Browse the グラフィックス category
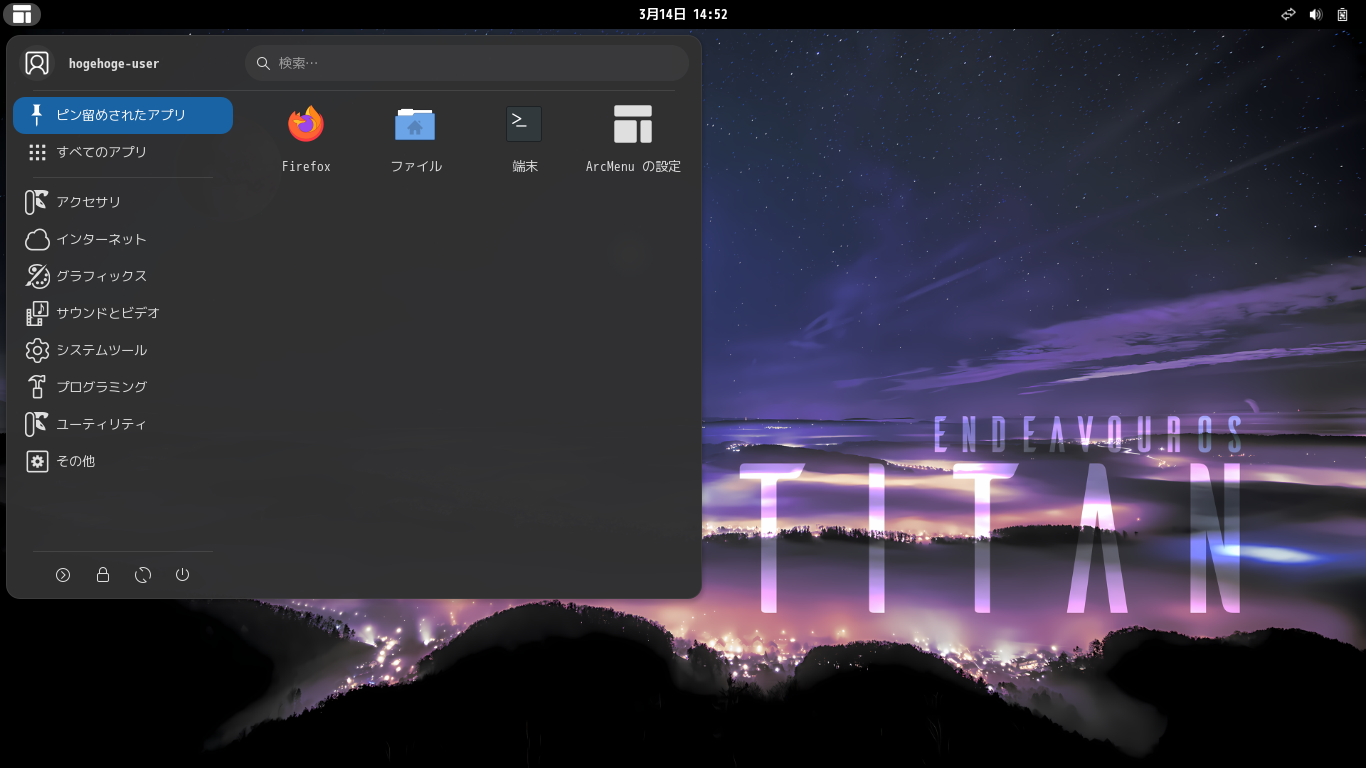The height and width of the screenshot is (768, 1366). pyautogui.click(x=123, y=276)
